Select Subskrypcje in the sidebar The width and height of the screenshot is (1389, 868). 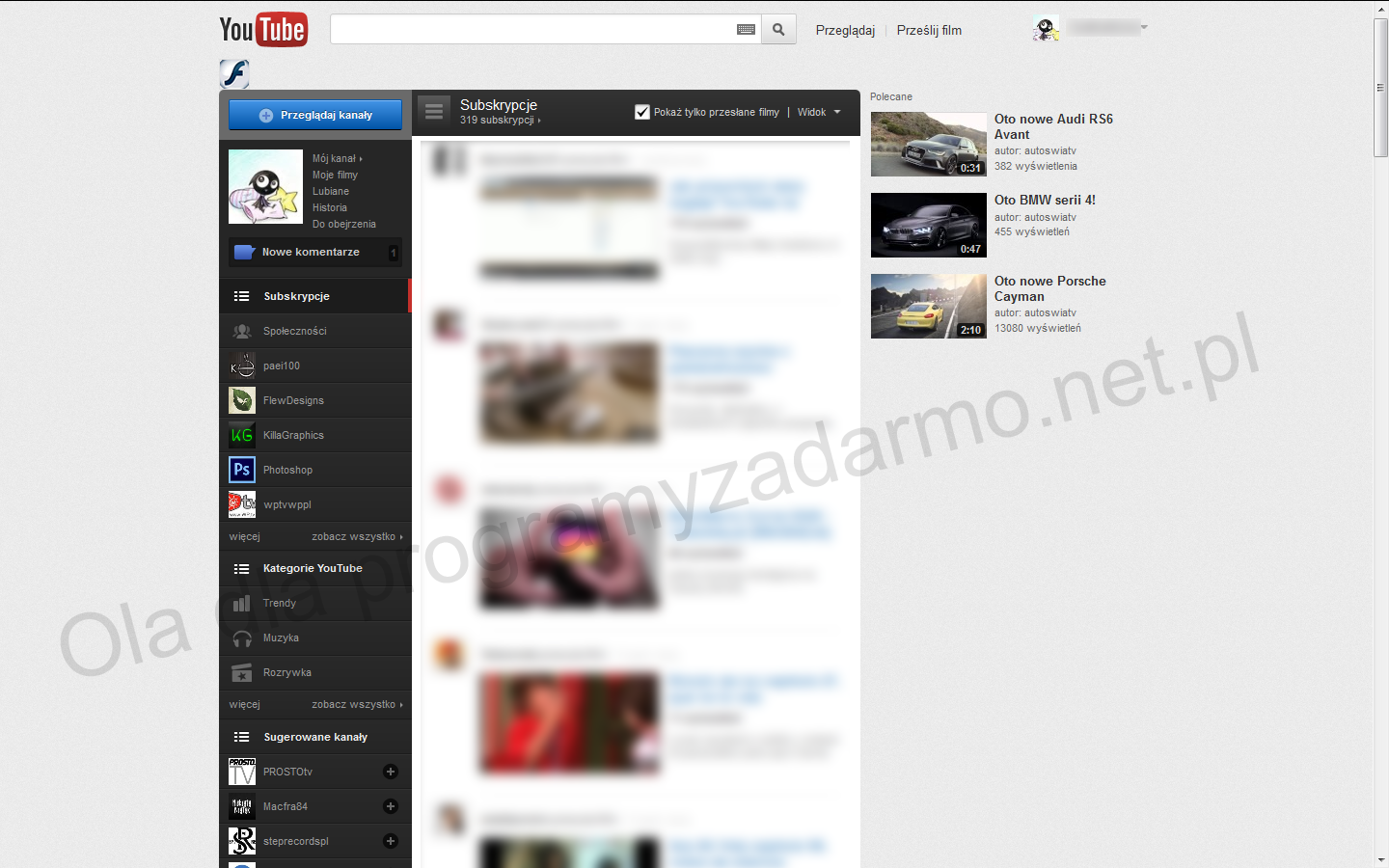pos(315,296)
